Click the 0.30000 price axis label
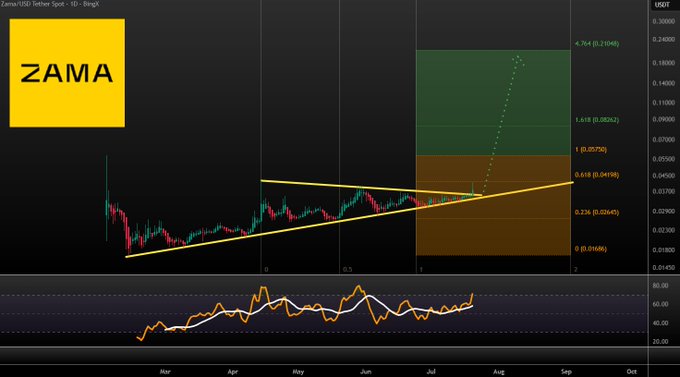 click(x=664, y=21)
